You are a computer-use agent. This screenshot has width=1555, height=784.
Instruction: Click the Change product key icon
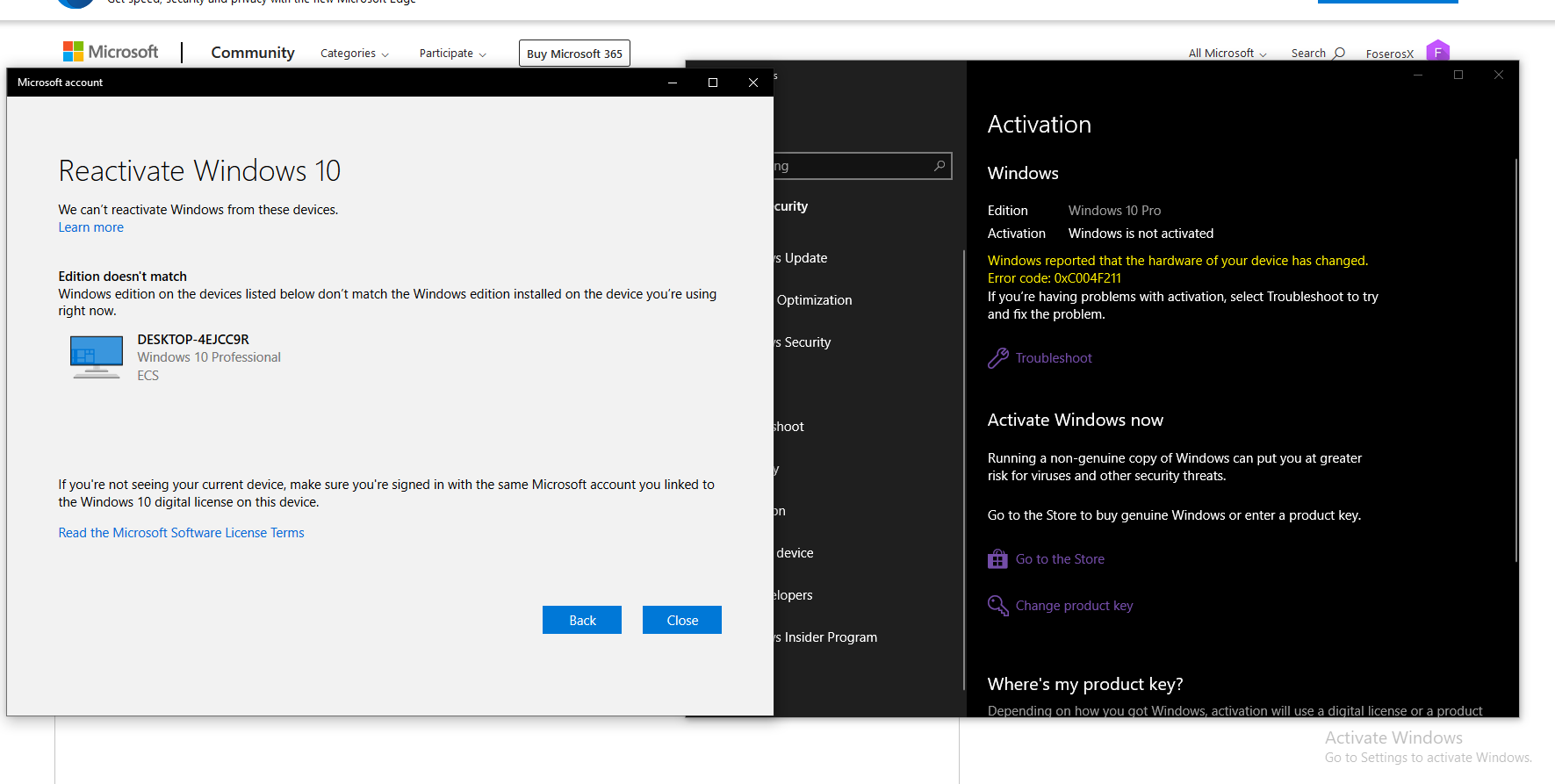pyautogui.click(x=998, y=606)
